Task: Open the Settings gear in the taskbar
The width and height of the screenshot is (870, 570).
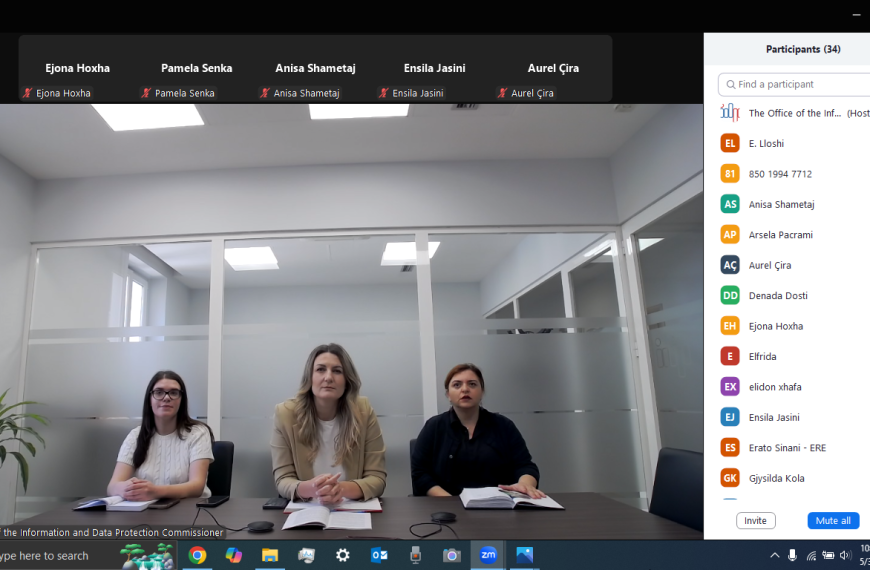Action: 343,555
